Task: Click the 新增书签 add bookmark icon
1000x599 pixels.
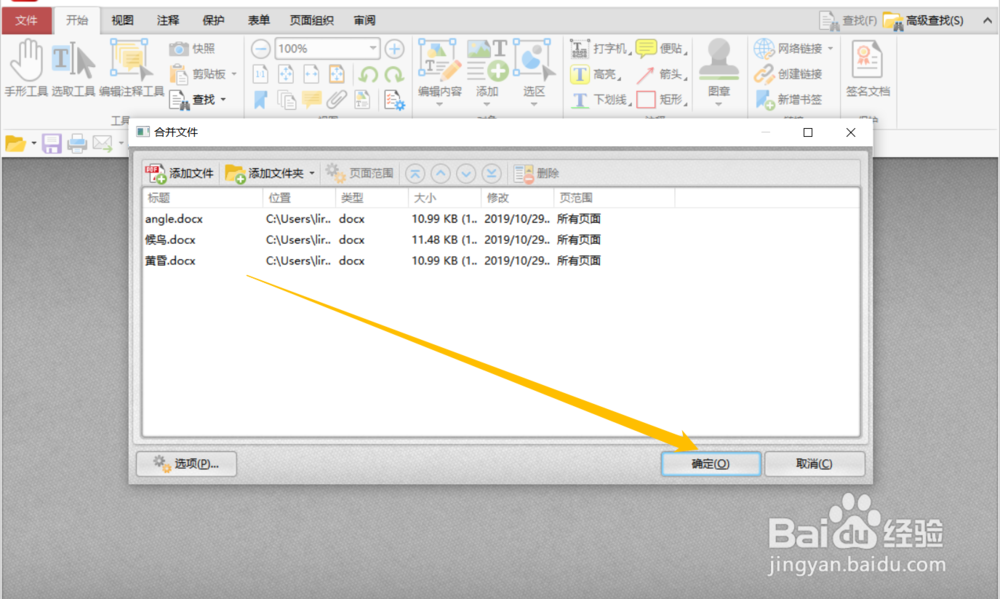Action: [788, 100]
